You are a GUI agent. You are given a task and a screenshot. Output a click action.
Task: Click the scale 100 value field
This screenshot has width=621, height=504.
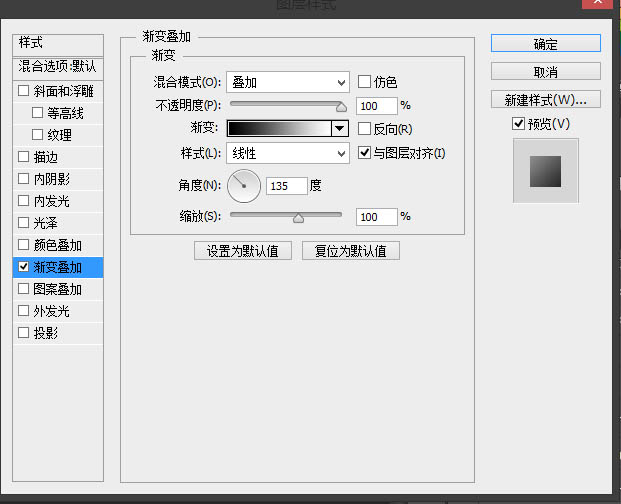[376, 217]
